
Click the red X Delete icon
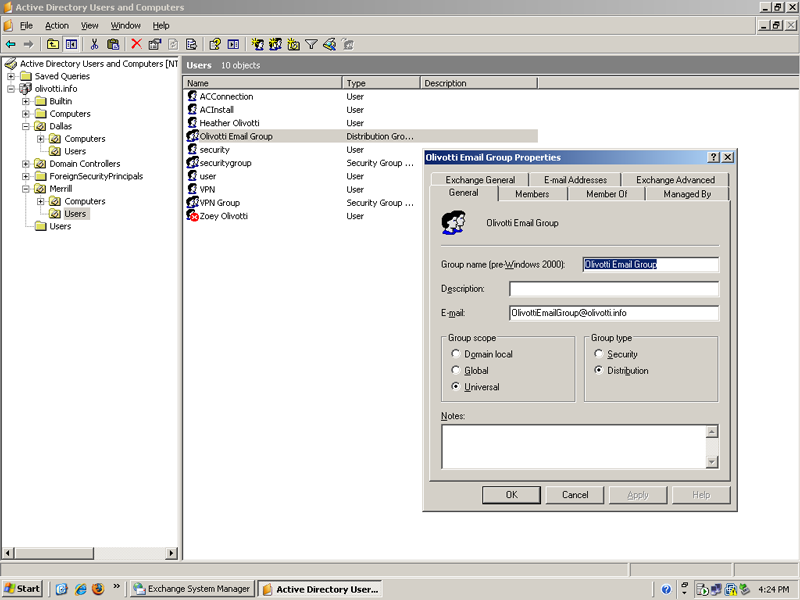click(136, 44)
